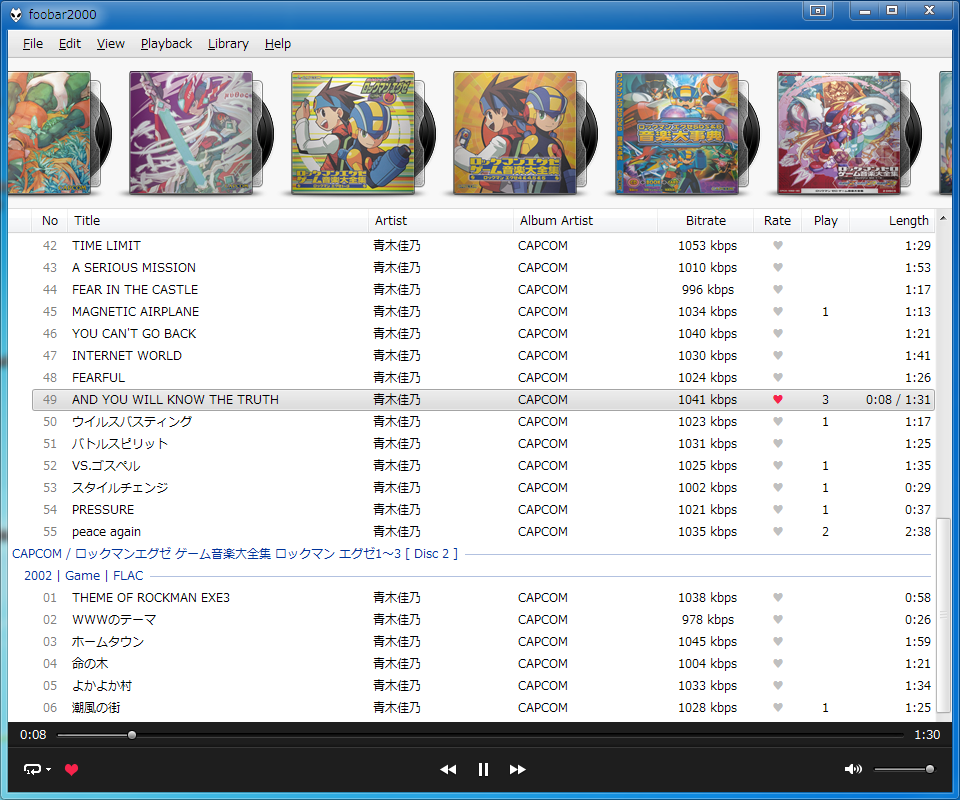The width and height of the screenshot is (960, 800).
Task: Select the striped Rockman EXE album cover
Action: [353, 133]
